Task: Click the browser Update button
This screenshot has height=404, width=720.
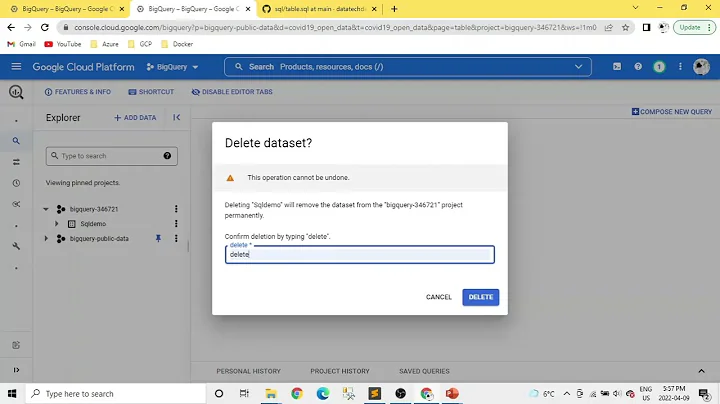Action: [x=694, y=28]
